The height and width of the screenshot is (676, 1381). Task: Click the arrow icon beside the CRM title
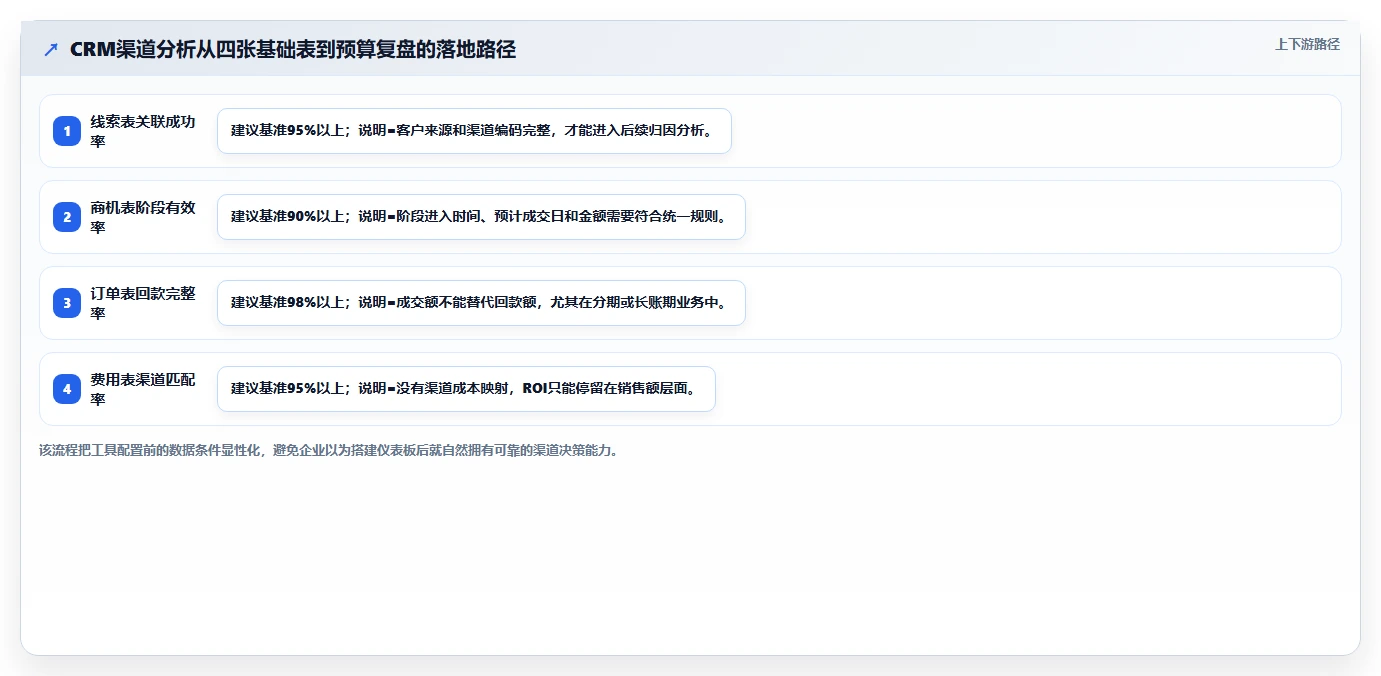click(51, 49)
